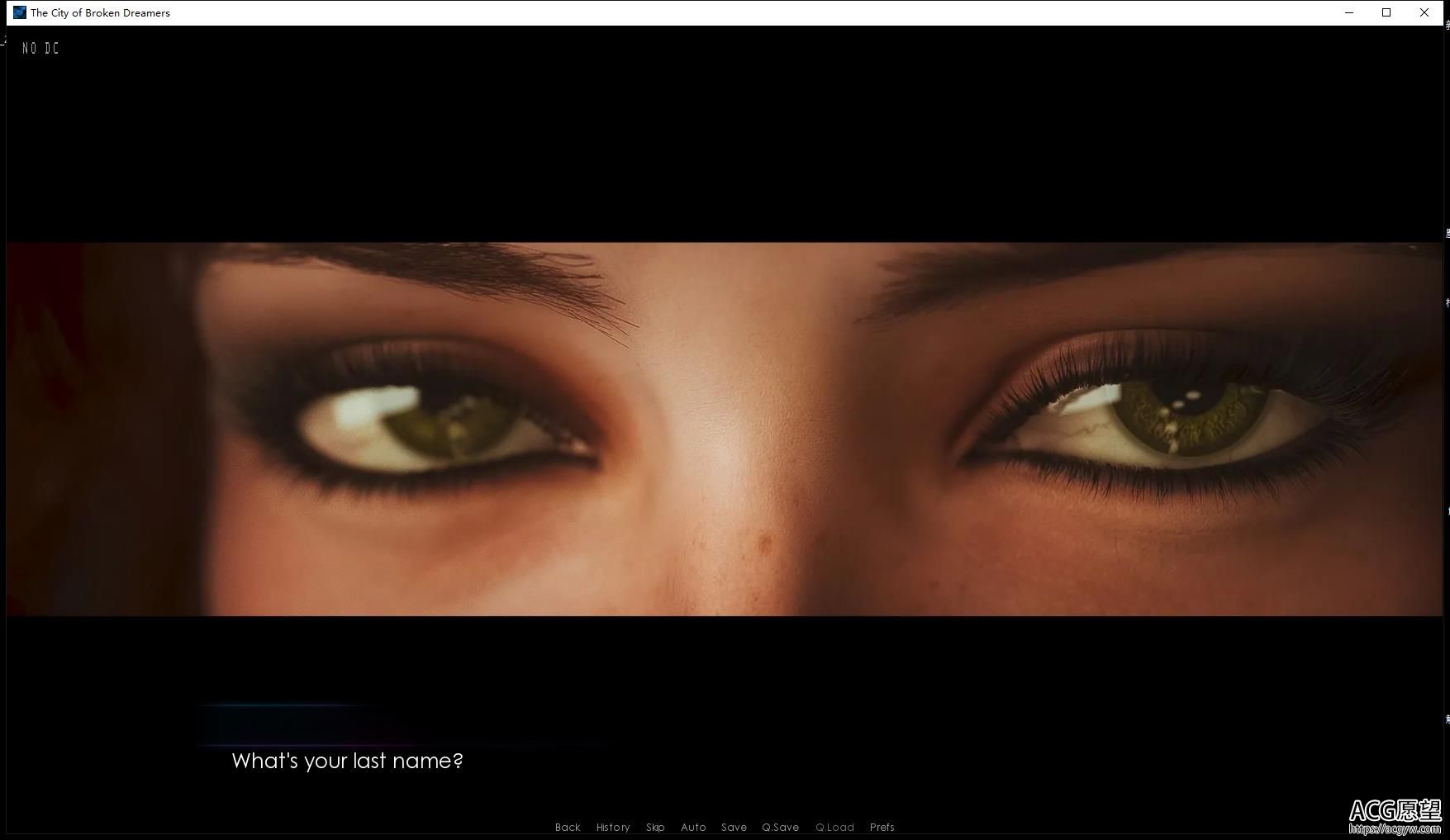The width and height of the screenshot is (1450, 840).
Task: Open Prefs settings
Action: pyautogui.click(x=882, y=827)
